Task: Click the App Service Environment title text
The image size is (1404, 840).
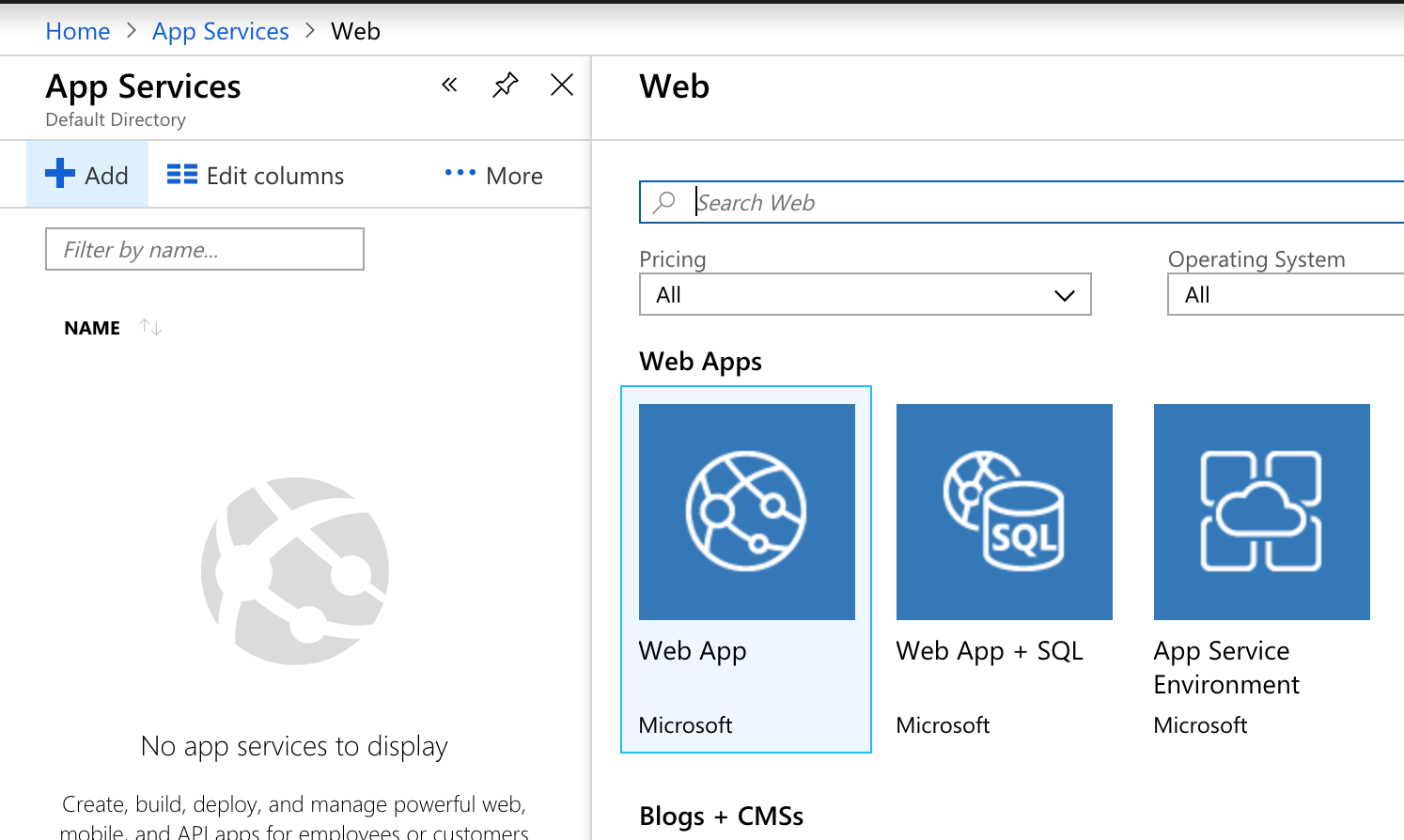Action: point(1226,668)
